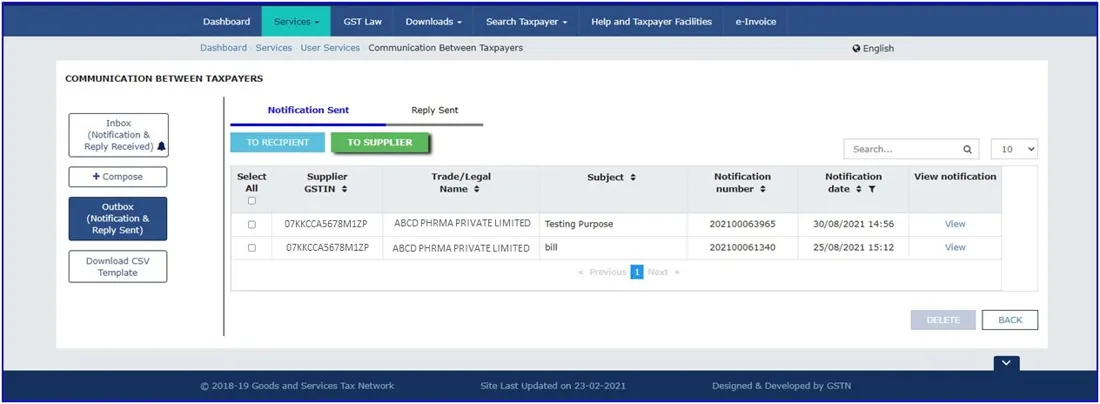Image resolution: width=1100 pixels, height=404 pixels.
Task: Sort by Trade/Legal Name arrows
Action: click(x=476, y=189)
